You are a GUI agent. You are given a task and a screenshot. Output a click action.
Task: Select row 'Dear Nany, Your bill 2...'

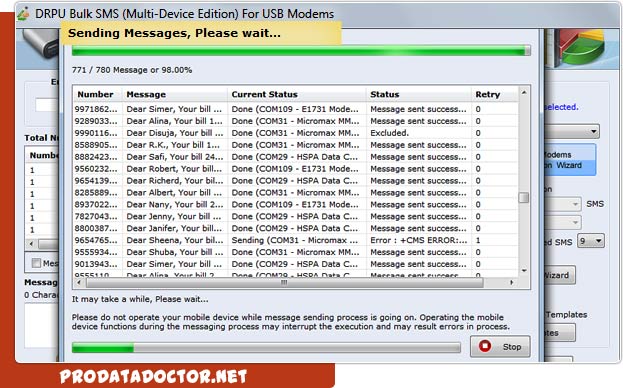(296, 205)
